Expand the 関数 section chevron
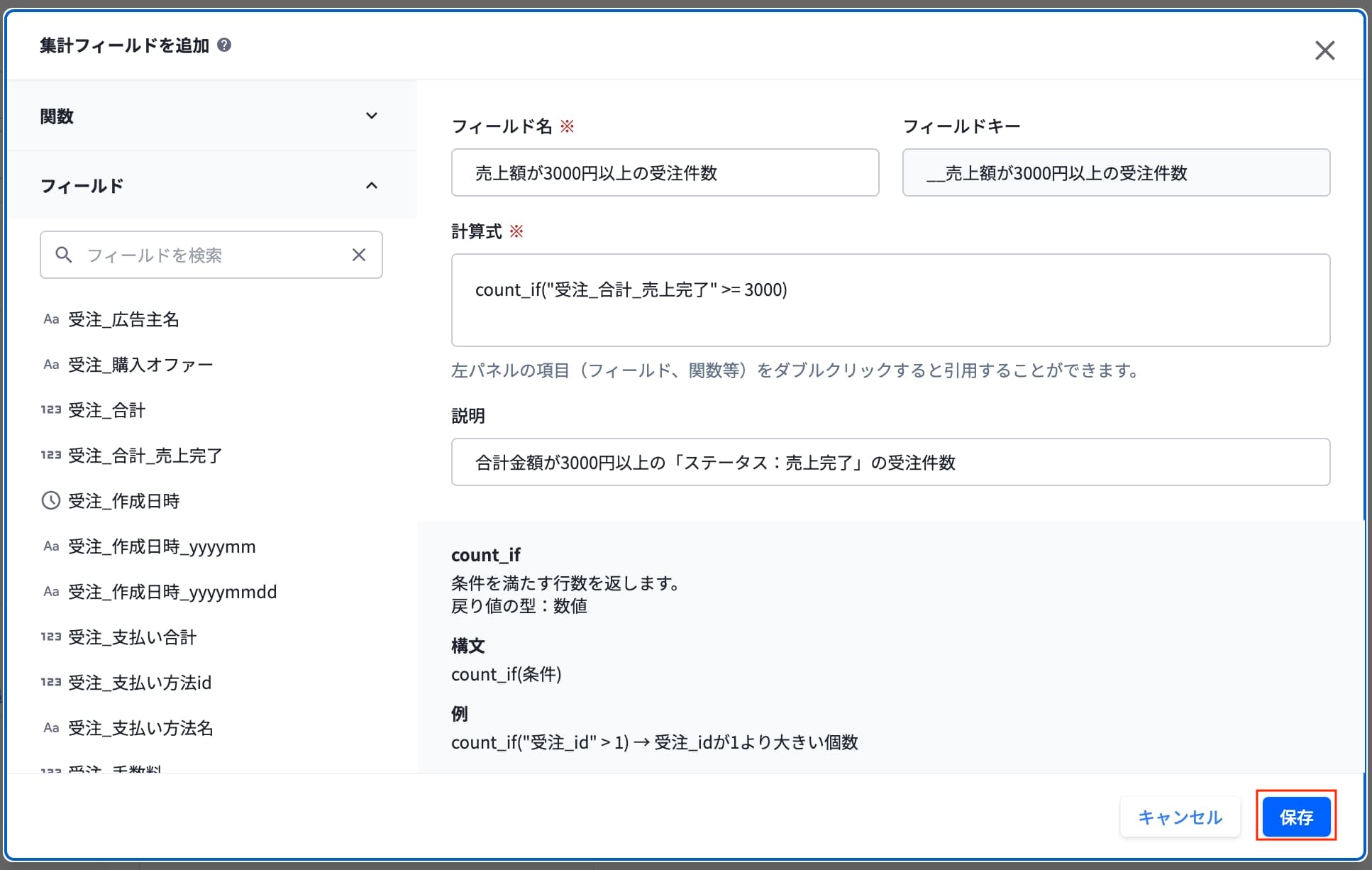 (x=372, y=116)
